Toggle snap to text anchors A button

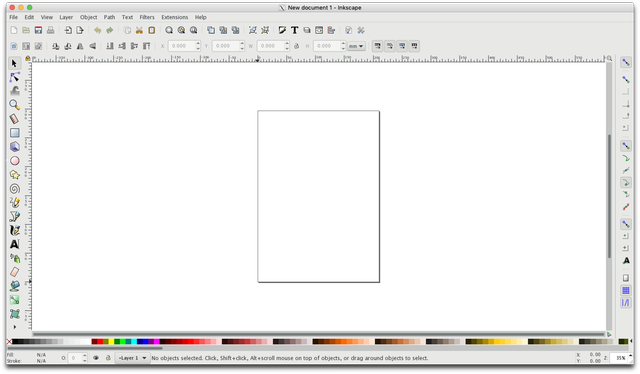point(626,260)
